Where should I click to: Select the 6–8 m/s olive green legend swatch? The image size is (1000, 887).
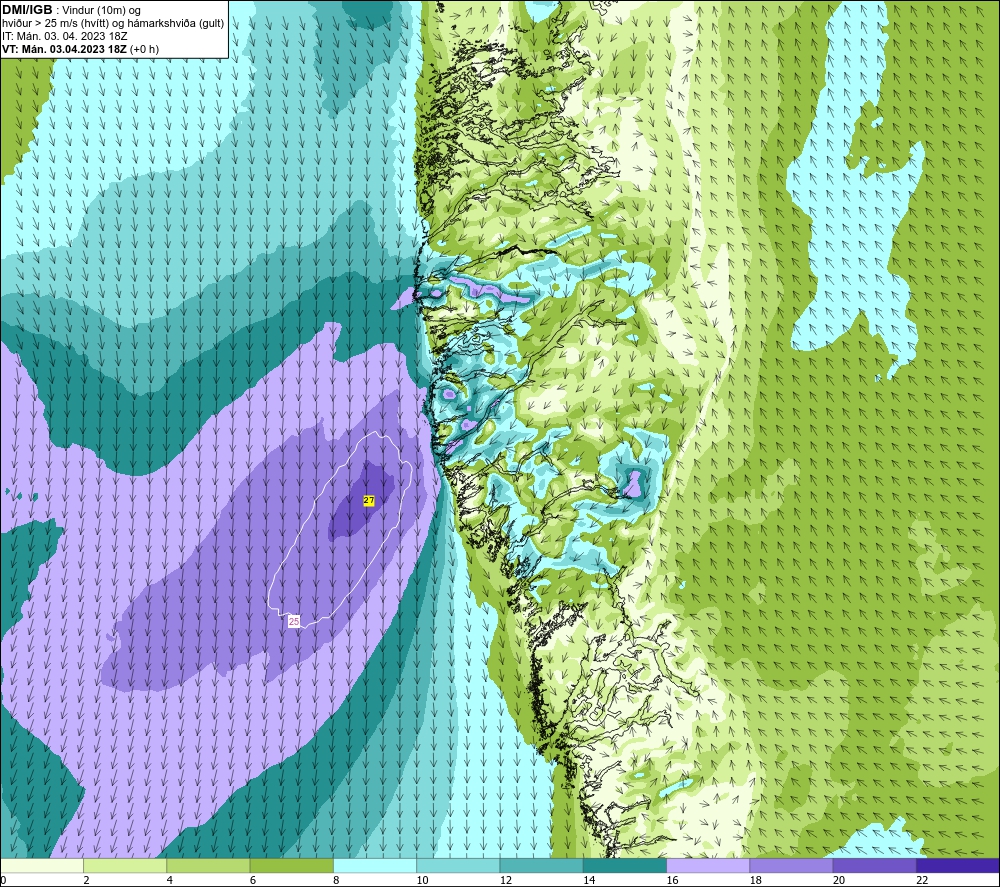point(291,865)
